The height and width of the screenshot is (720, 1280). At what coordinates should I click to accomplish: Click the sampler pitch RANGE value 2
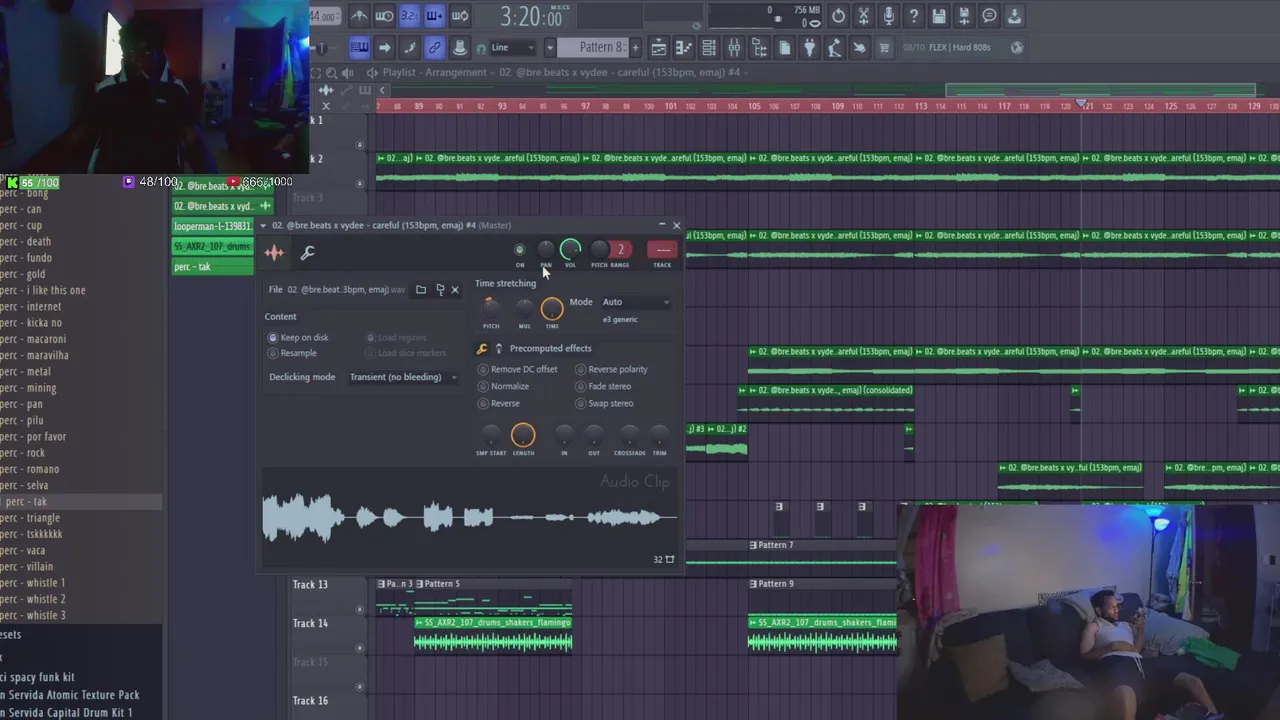point(620,250)
